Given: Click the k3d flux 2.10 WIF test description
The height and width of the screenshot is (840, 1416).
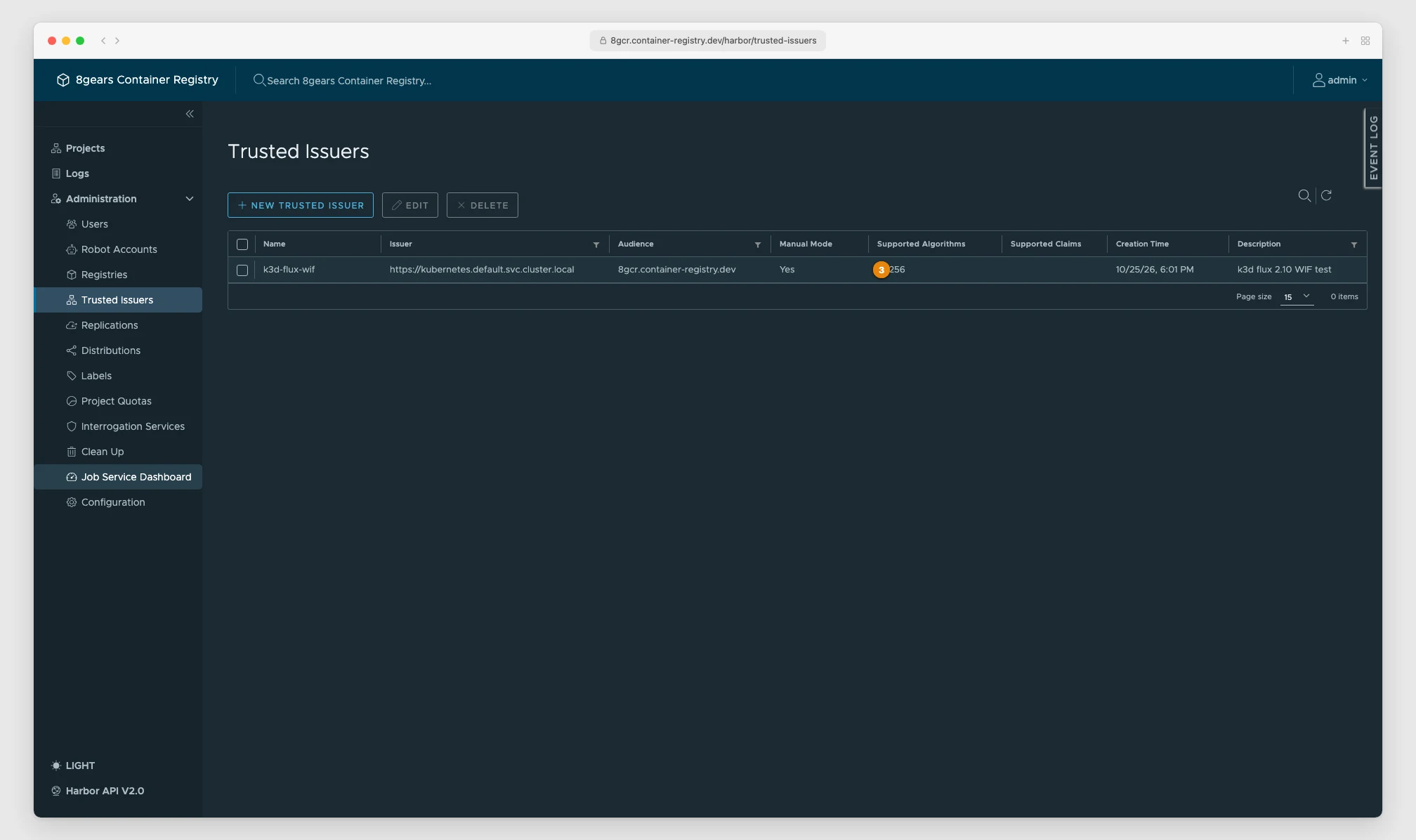Looking at the screenshot, I should (x=1284, y=270).
